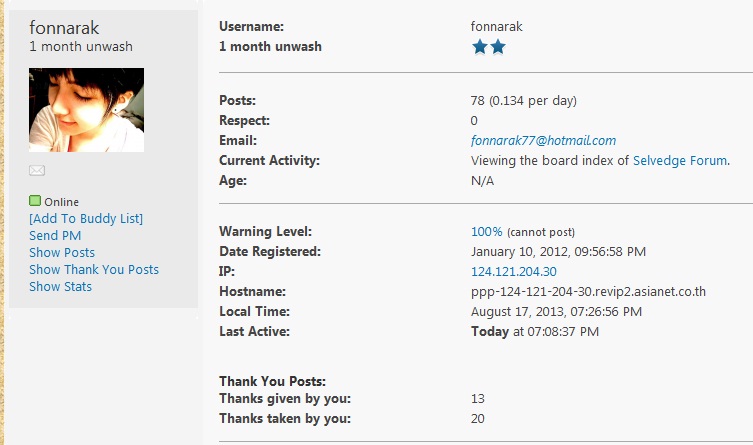Open the 100% warning level link

click(486, 231)
